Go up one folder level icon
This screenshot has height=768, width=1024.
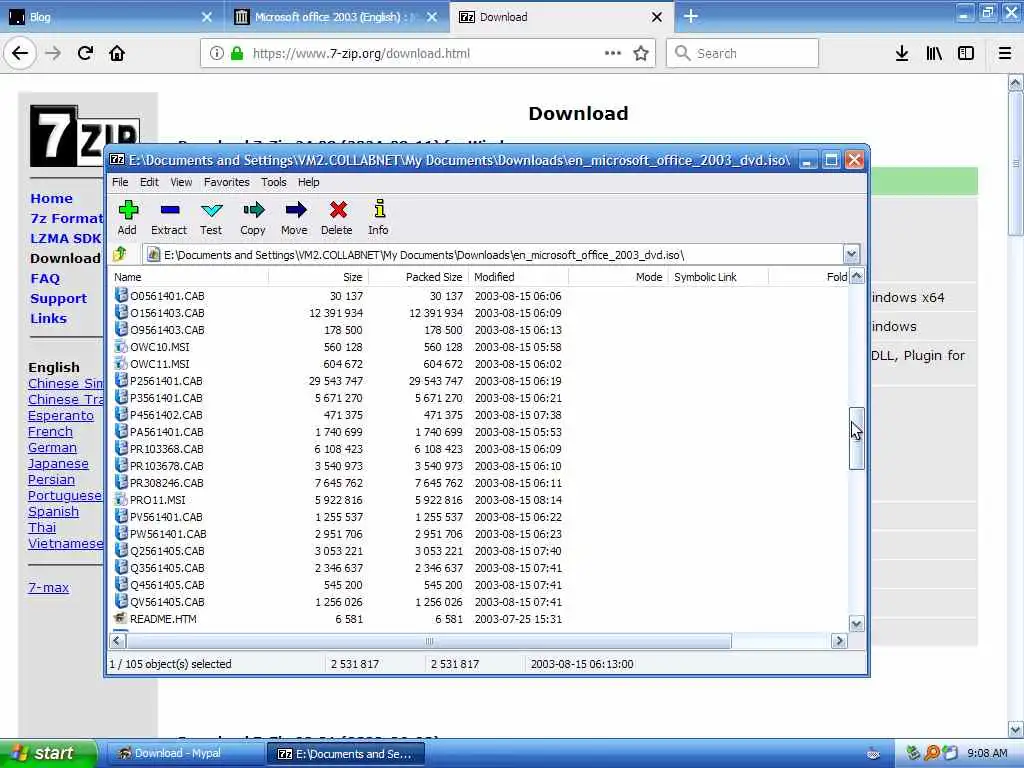(x=120, y=254)
